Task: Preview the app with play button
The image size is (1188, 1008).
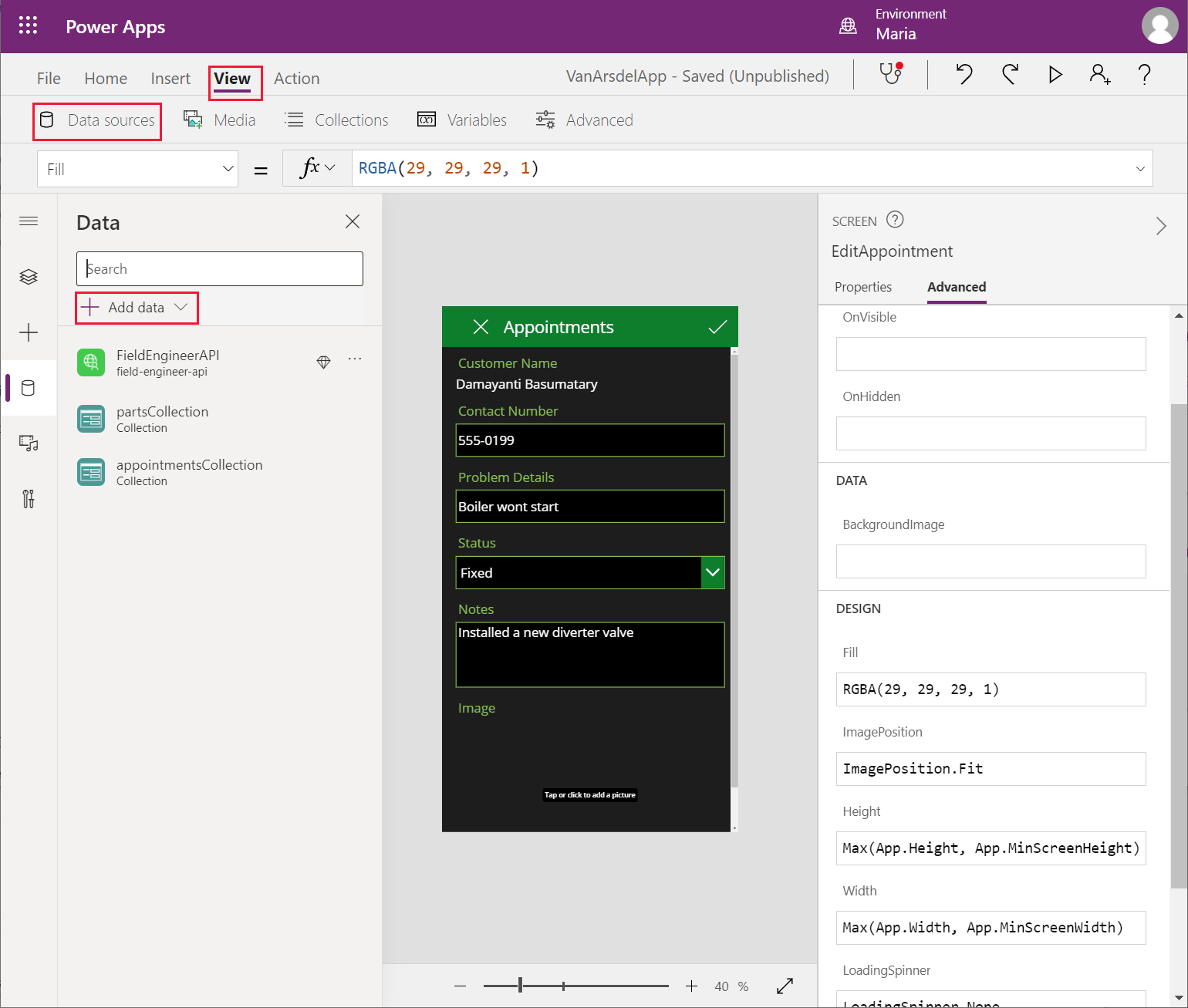Action: [x=1055, y=74]
